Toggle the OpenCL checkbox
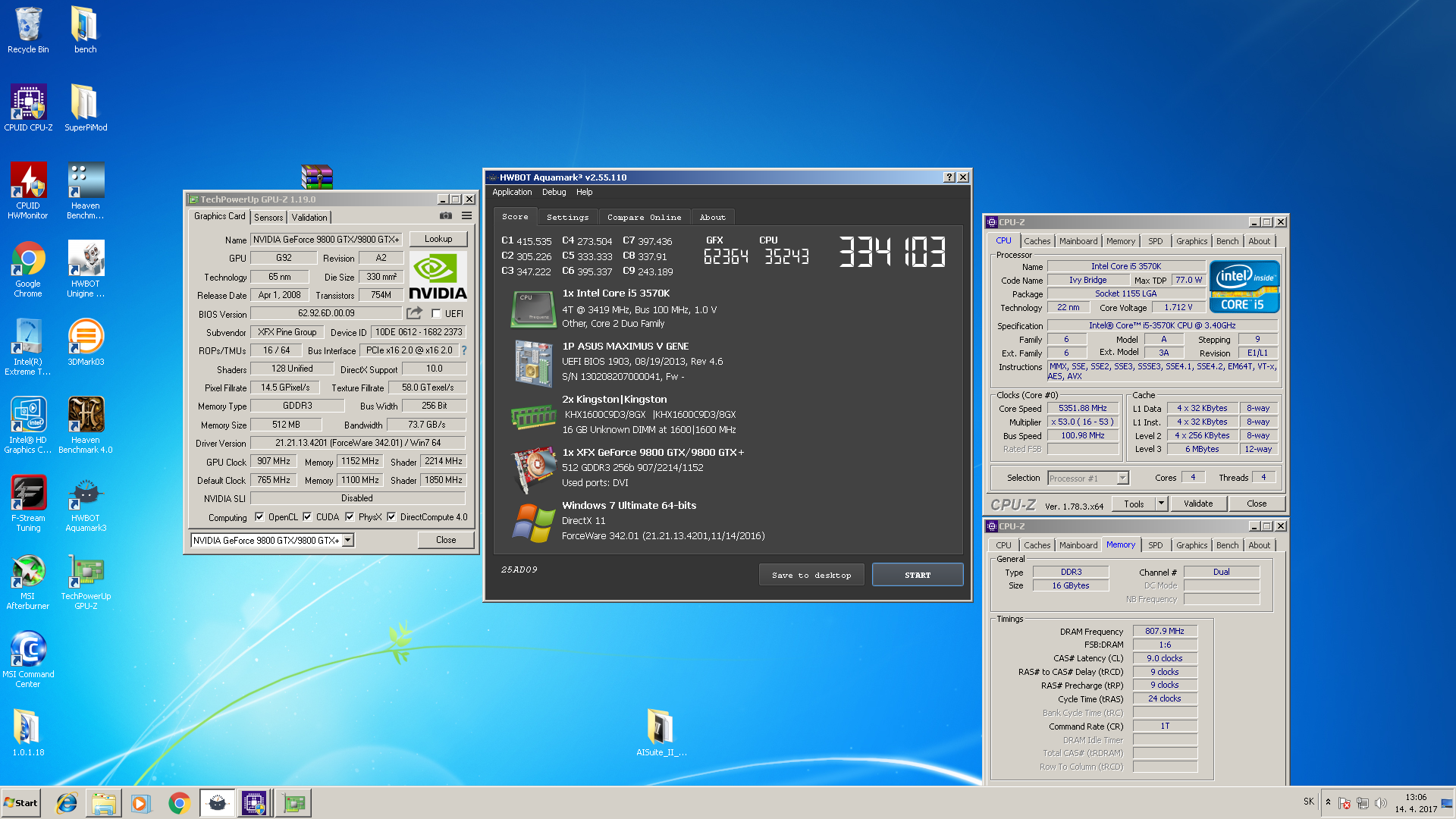The width and height of the screenshot is (1456, 819). 259,517
